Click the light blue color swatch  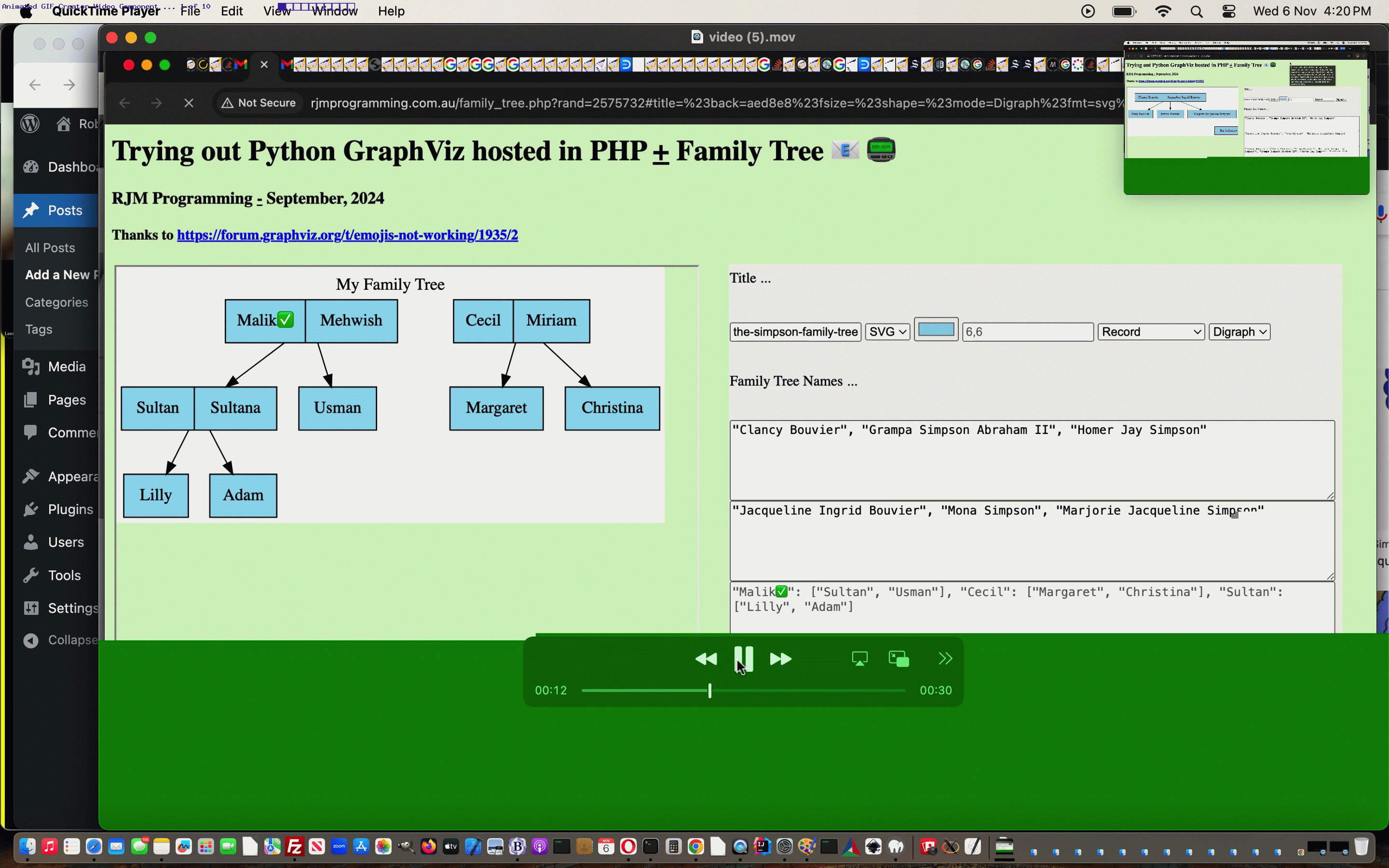936,329
